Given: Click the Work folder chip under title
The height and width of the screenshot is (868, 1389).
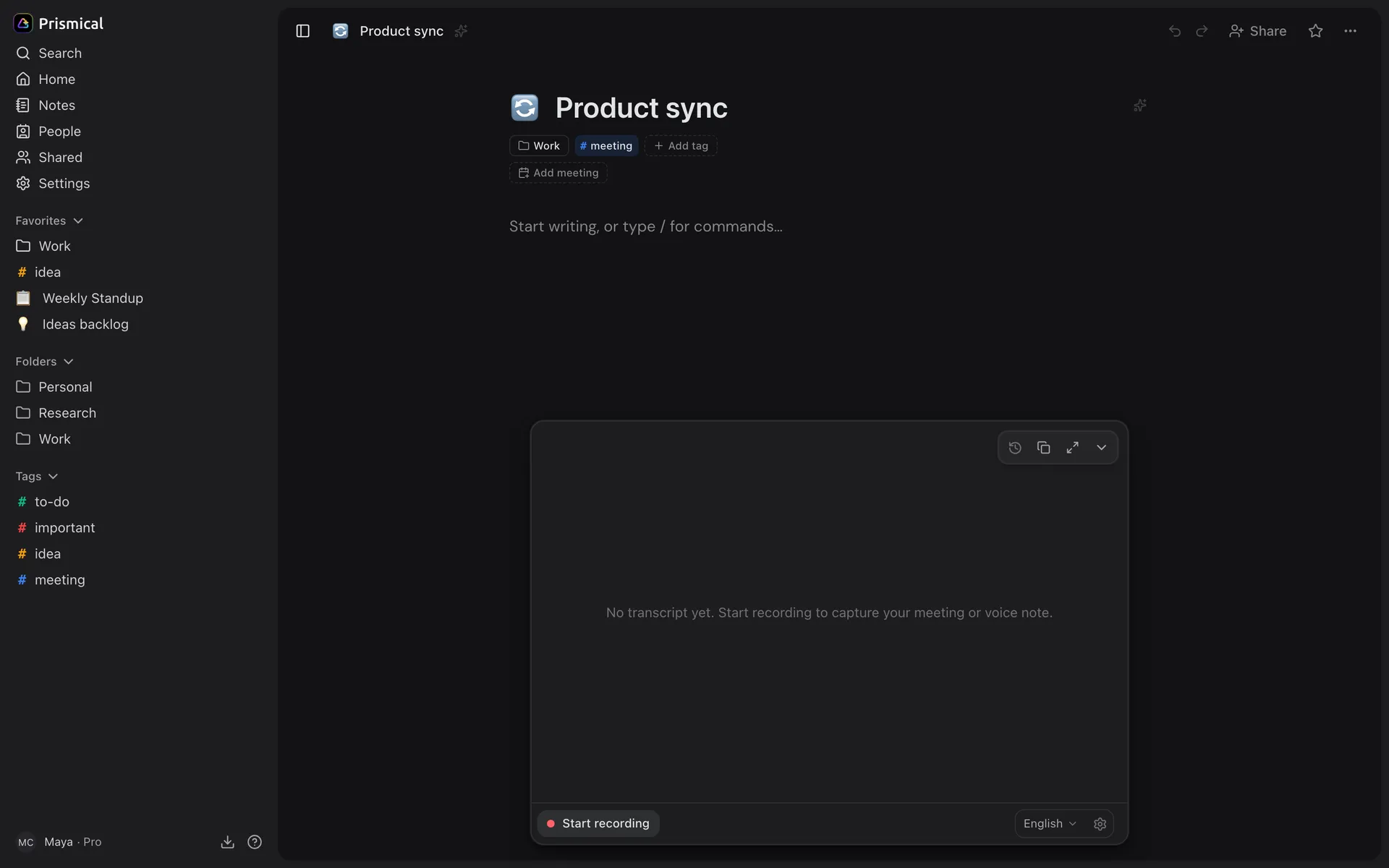Looking at the screenshot, I should click(x=539, y=146).
